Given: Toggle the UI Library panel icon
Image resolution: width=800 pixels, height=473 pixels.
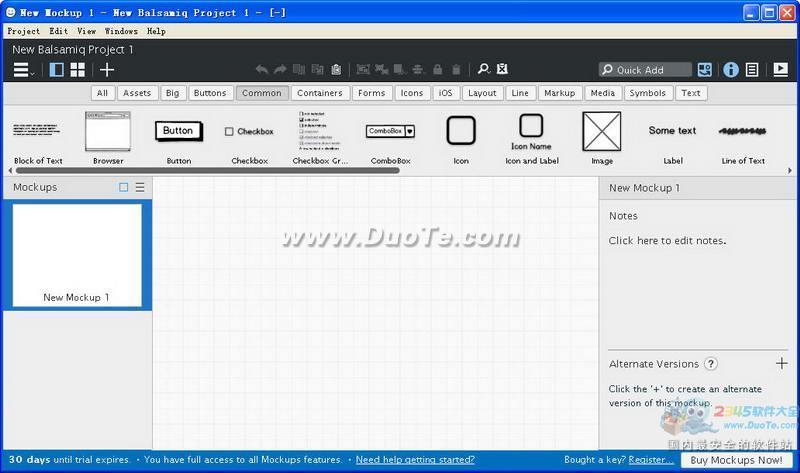Looking at the screenshot, I should (x=705, y=69).
